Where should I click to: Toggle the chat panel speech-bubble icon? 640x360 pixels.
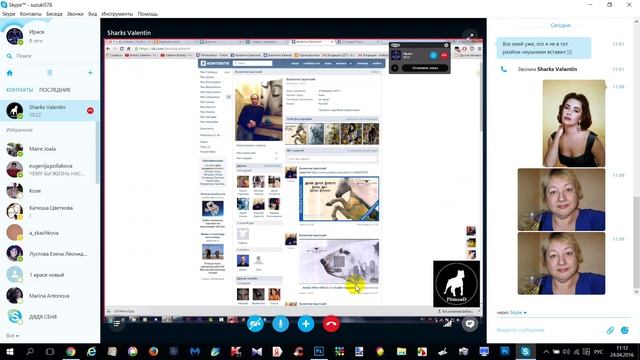click(x=470, y=324)
